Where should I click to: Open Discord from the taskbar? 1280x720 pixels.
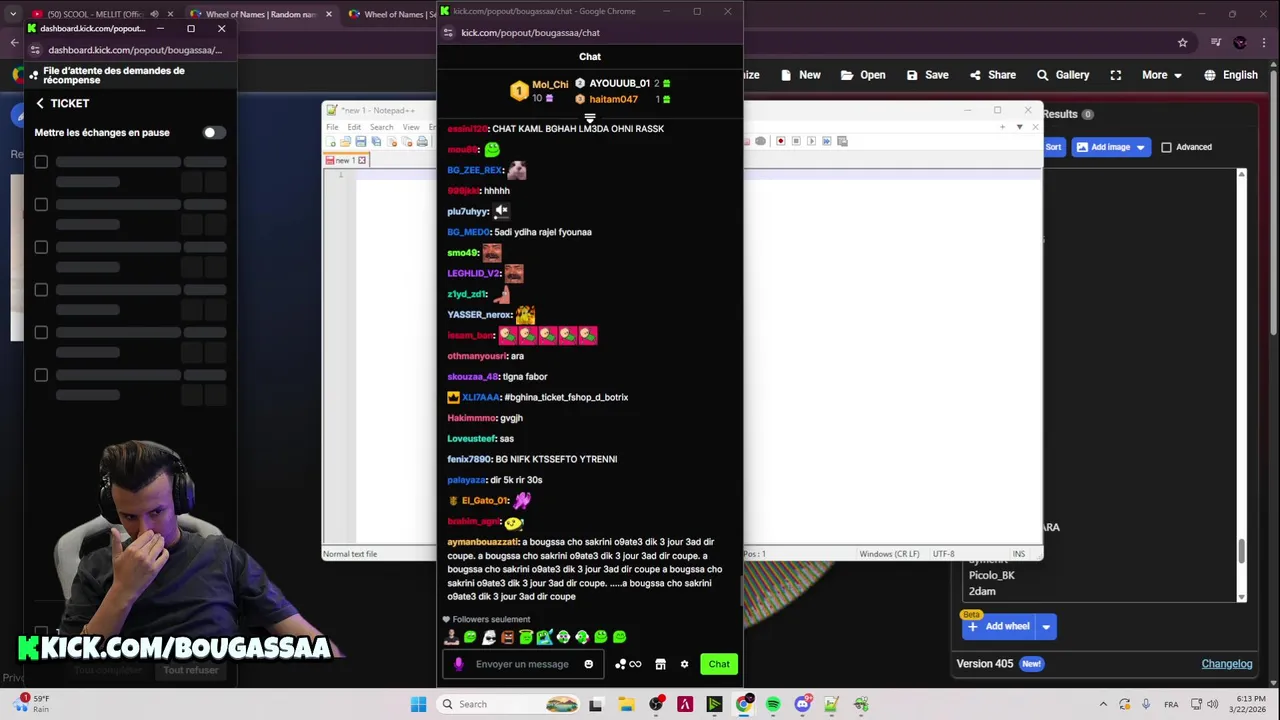(802, 704)
